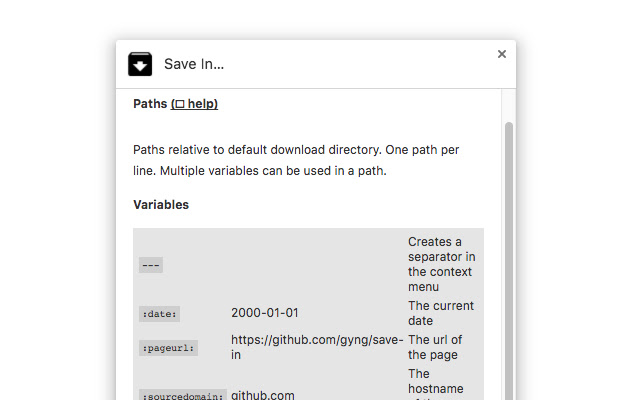Image resolution: width=640 pixels, height=400 pixels.
Task: Click the Variables heading
Action: click(x=161, y=205)
